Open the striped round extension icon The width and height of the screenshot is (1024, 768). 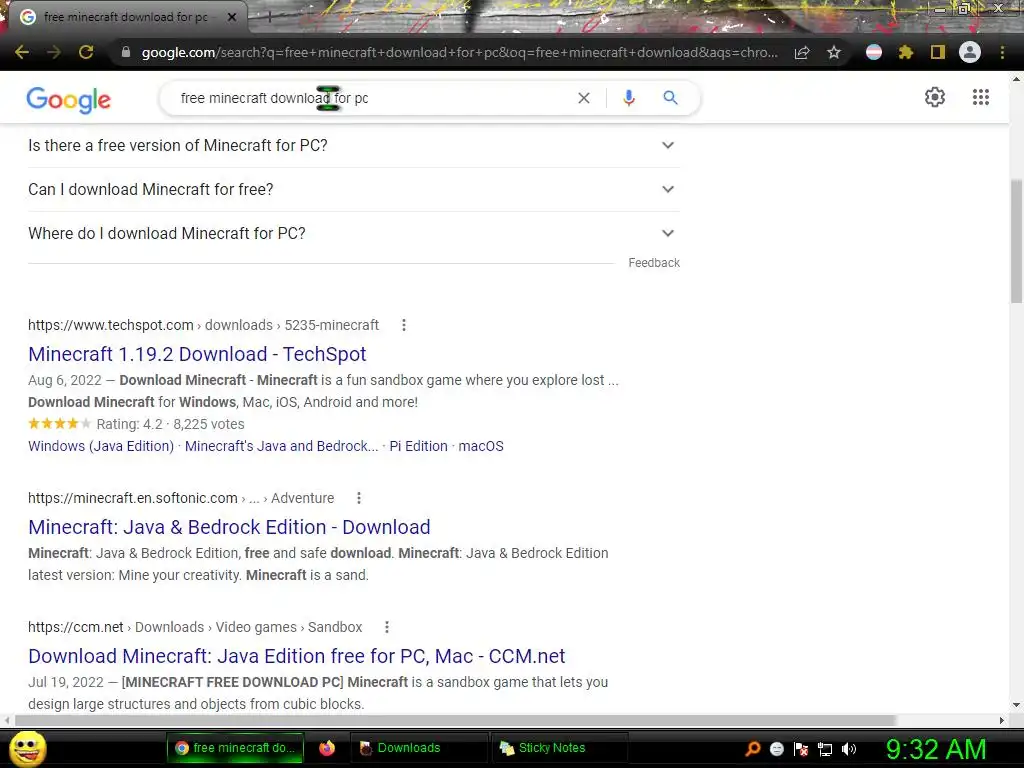874,52
